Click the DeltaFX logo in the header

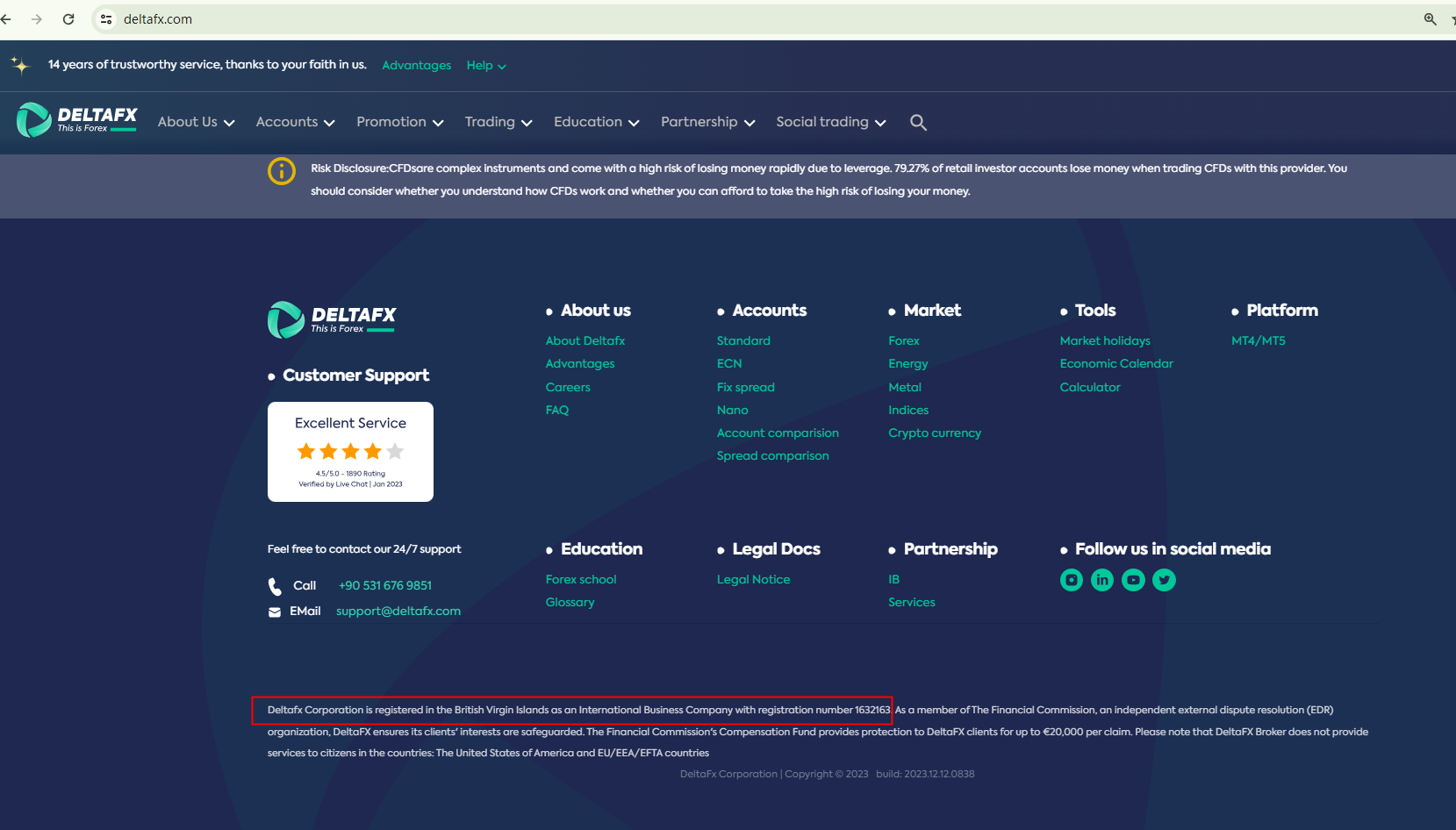[77, 120]
